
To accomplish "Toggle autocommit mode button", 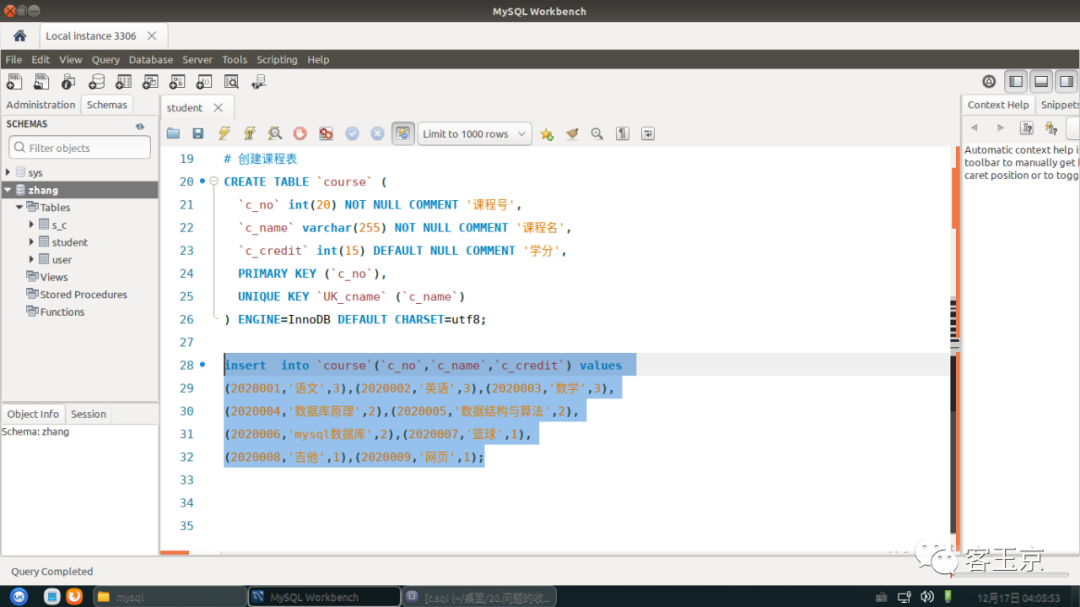I will 403,134.
